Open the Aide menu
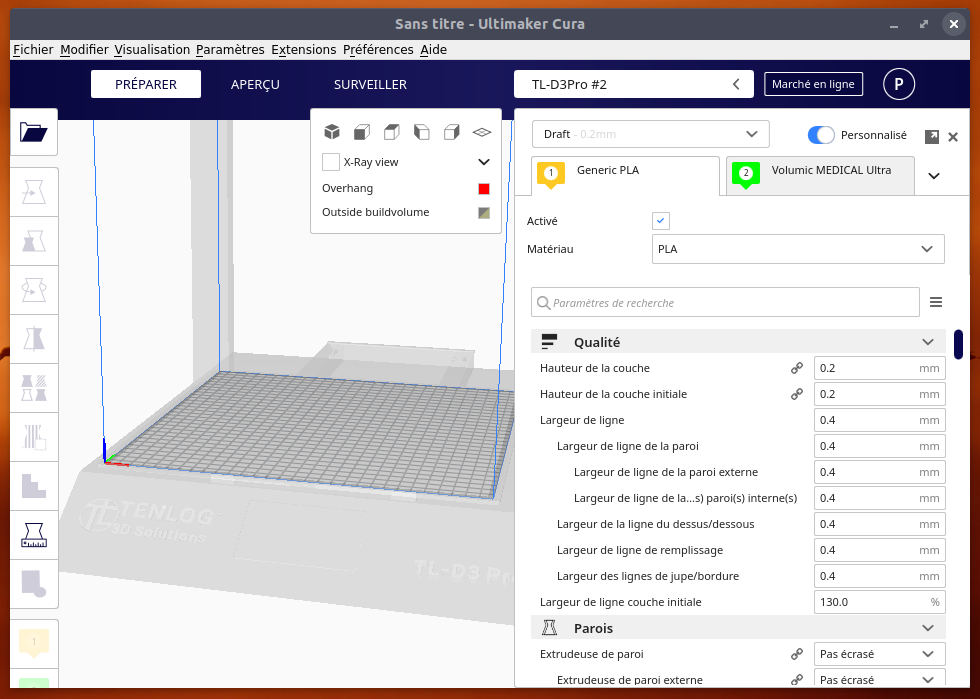 coord(433,49)
